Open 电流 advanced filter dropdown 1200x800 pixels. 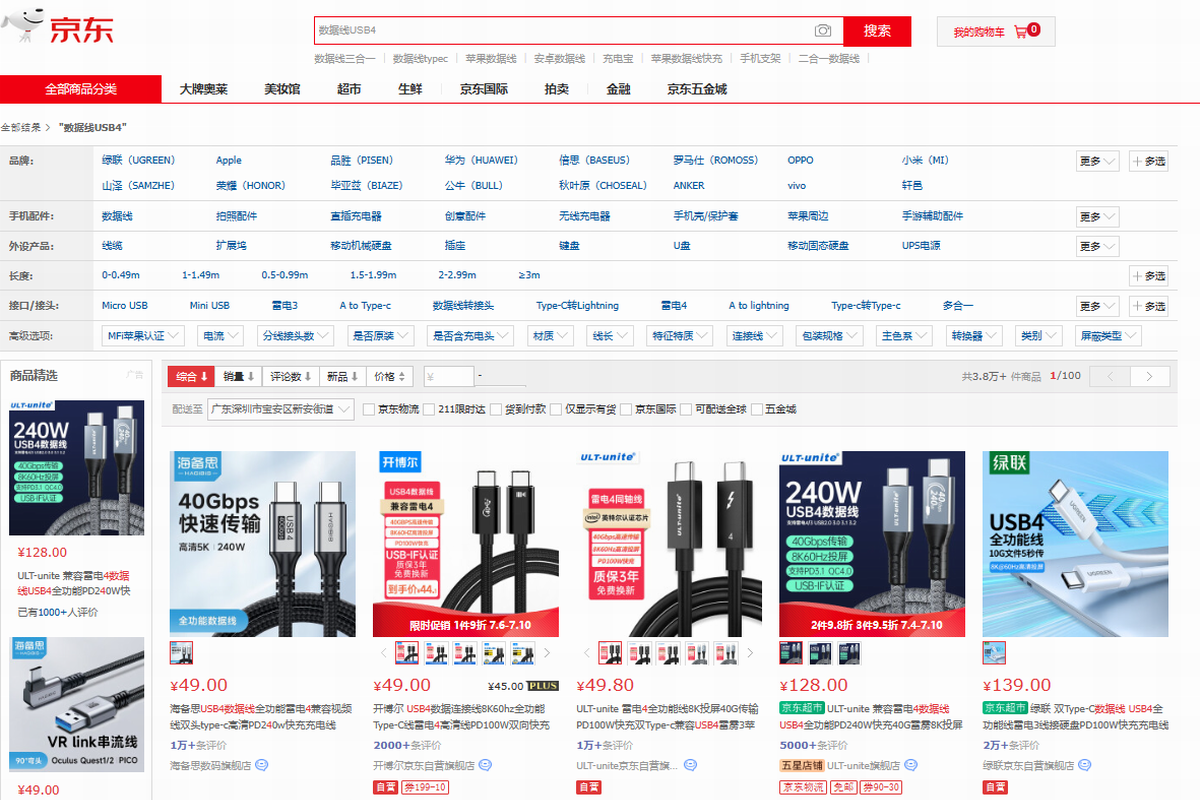(220, 336)
